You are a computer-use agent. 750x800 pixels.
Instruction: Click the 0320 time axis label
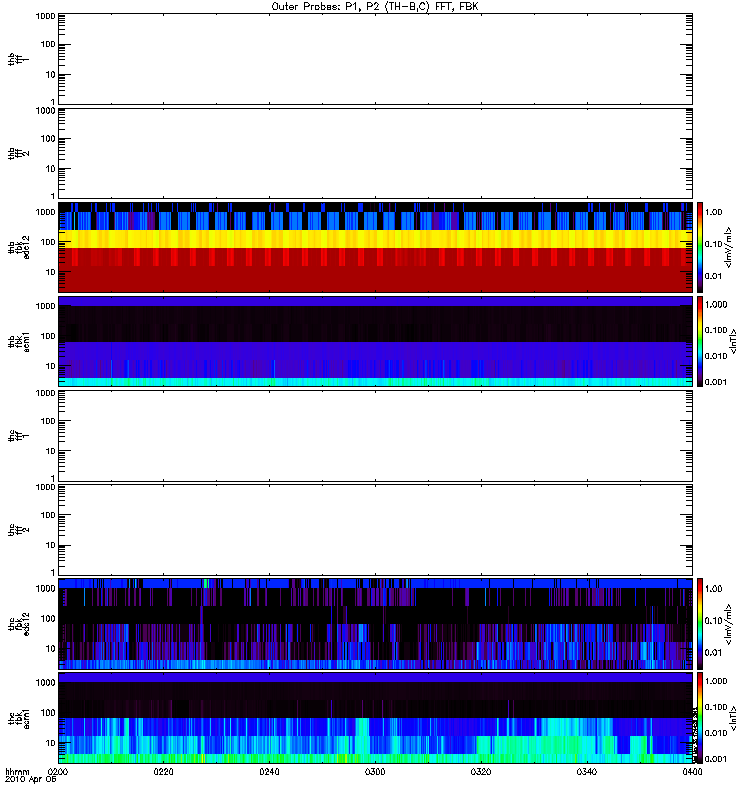481,771
